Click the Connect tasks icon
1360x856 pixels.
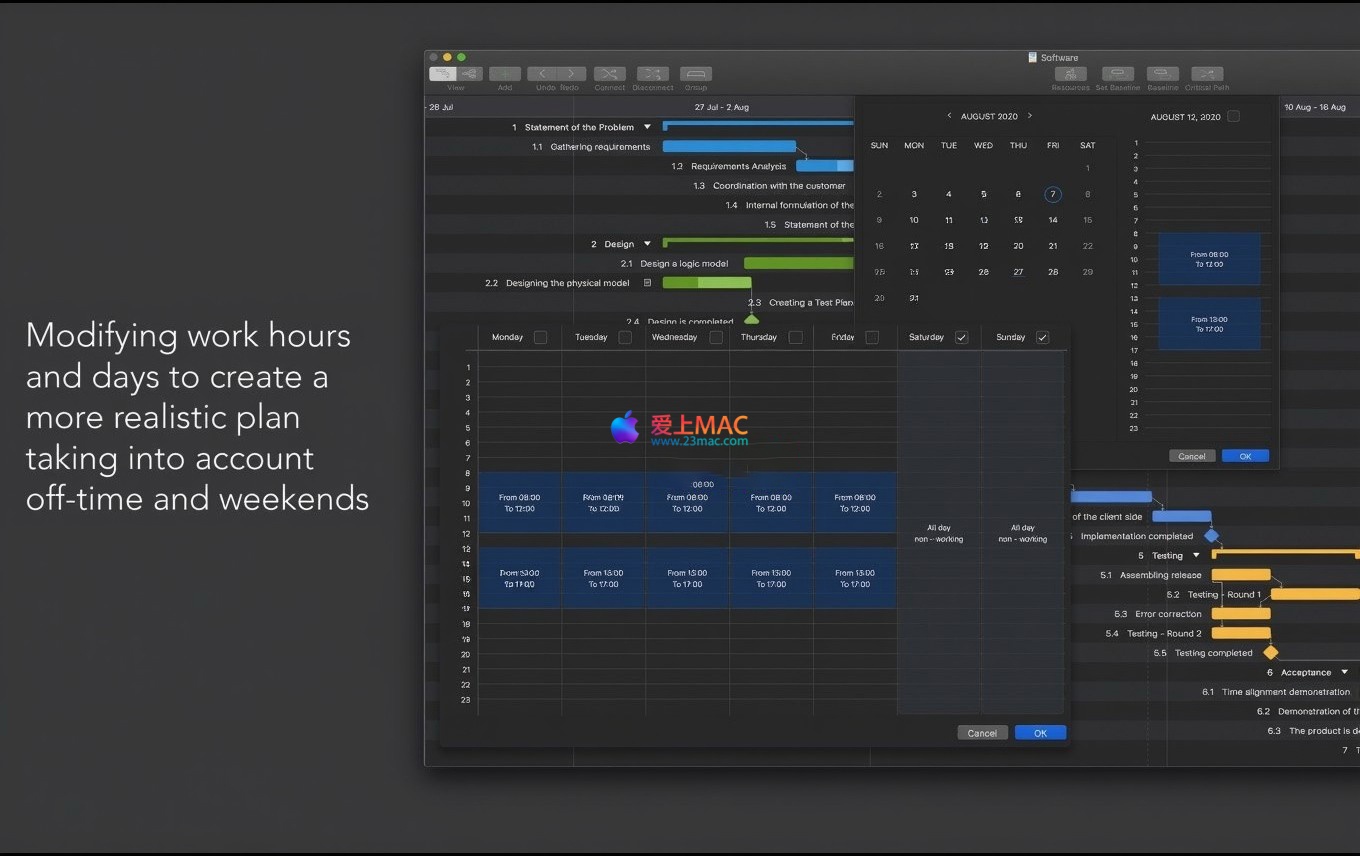[609, 74]
